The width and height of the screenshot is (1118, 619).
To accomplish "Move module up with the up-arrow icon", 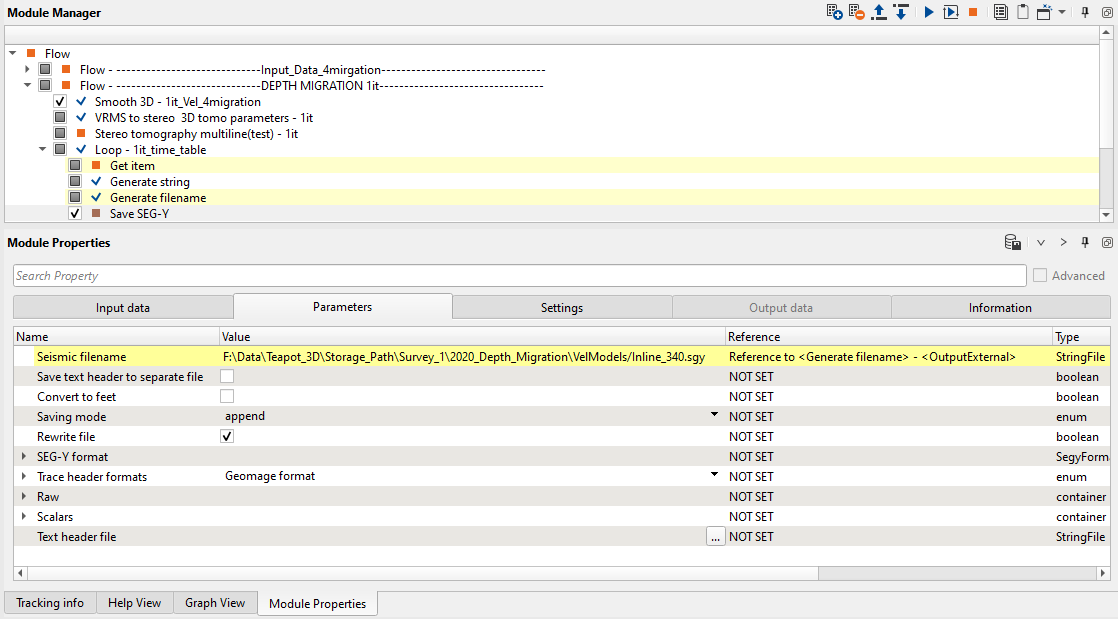I will 879,13.
